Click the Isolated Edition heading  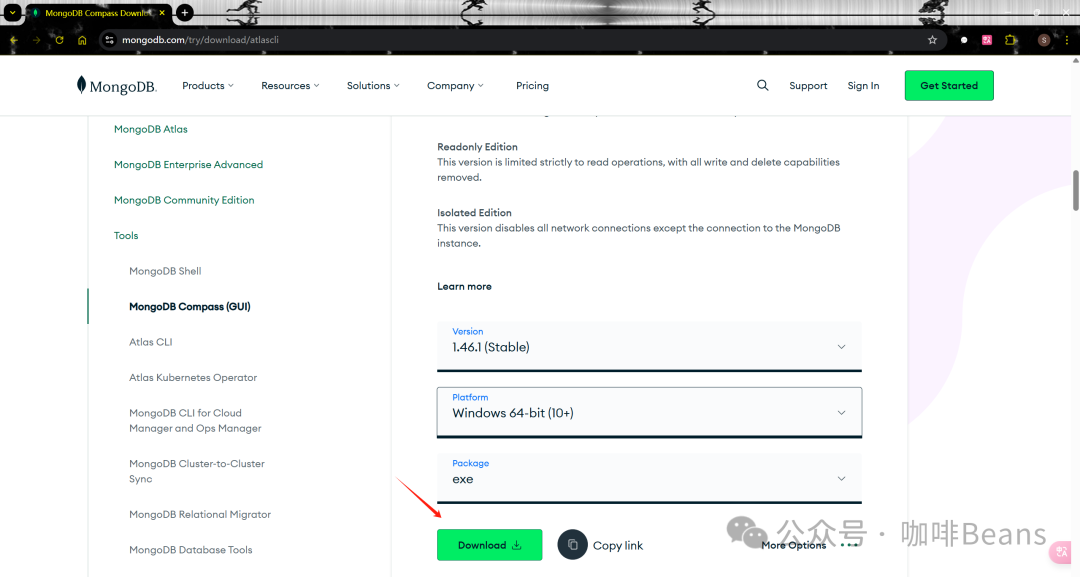475,213
